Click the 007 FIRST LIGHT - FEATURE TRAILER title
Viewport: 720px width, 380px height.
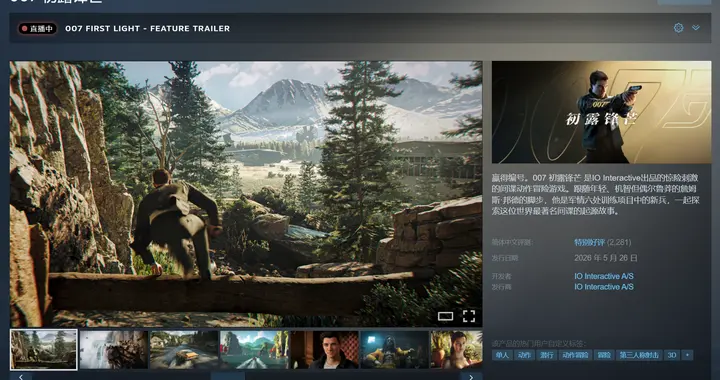click(147, 28)
